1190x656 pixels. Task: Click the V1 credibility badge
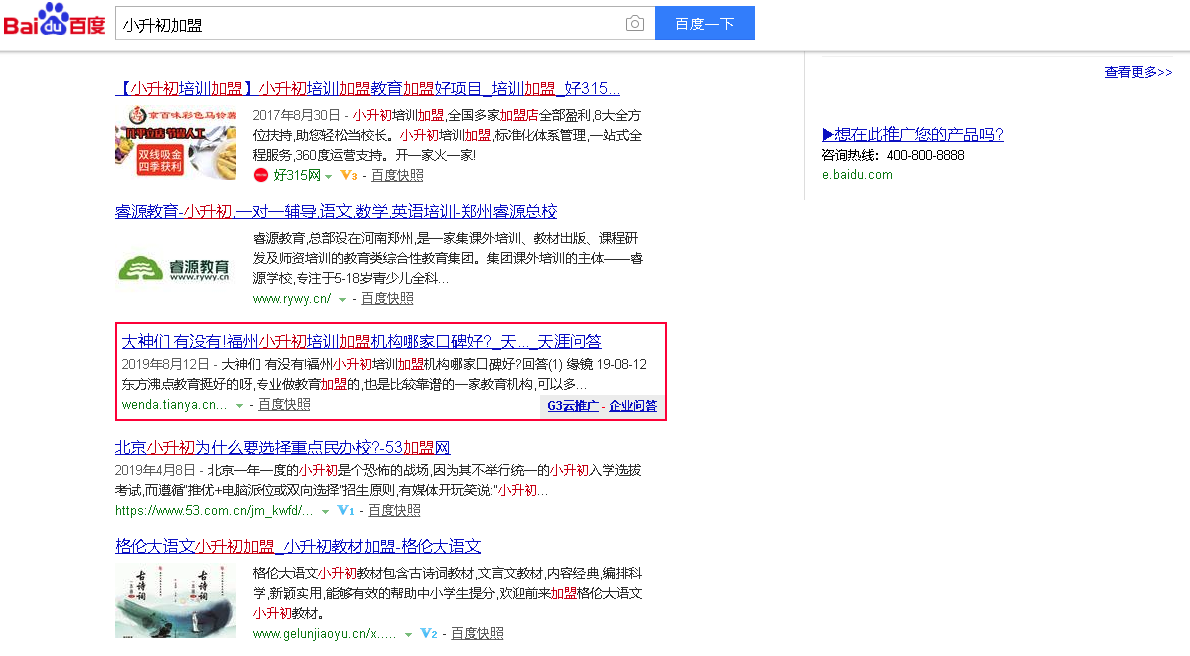[x=345, y=510]
